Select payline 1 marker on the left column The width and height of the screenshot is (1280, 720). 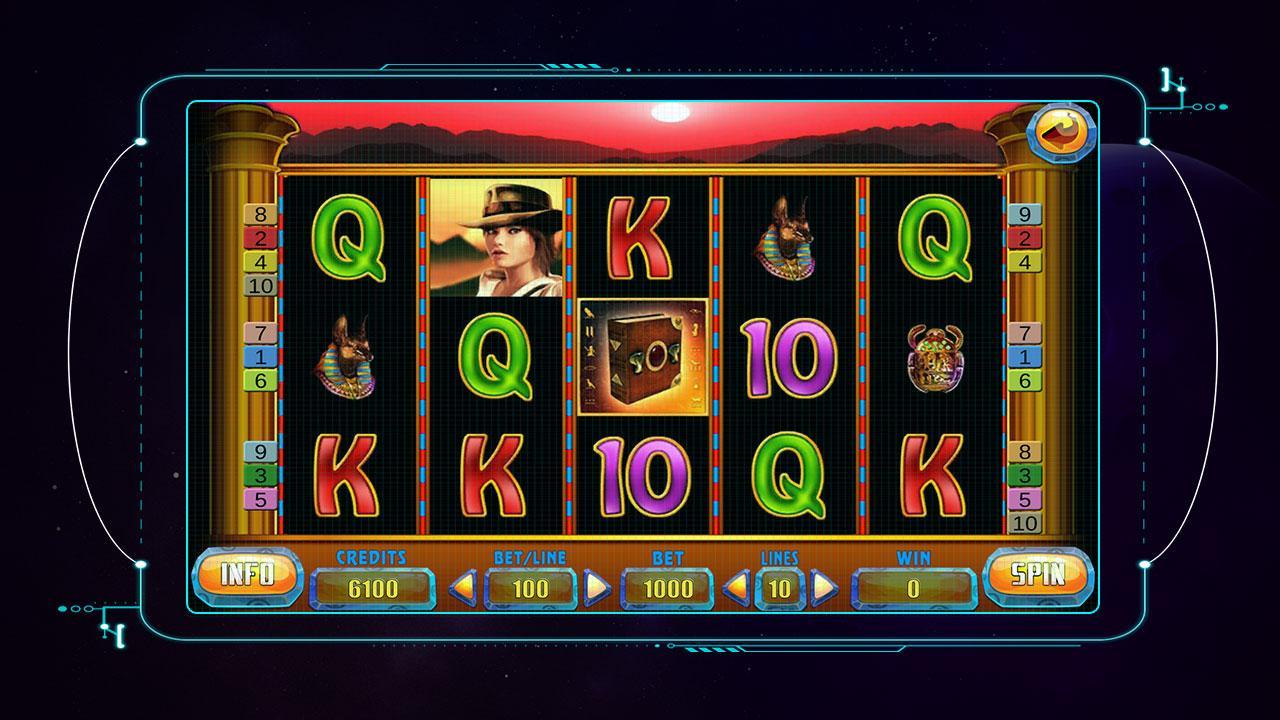pyautogui.click(x=261, y=357)
